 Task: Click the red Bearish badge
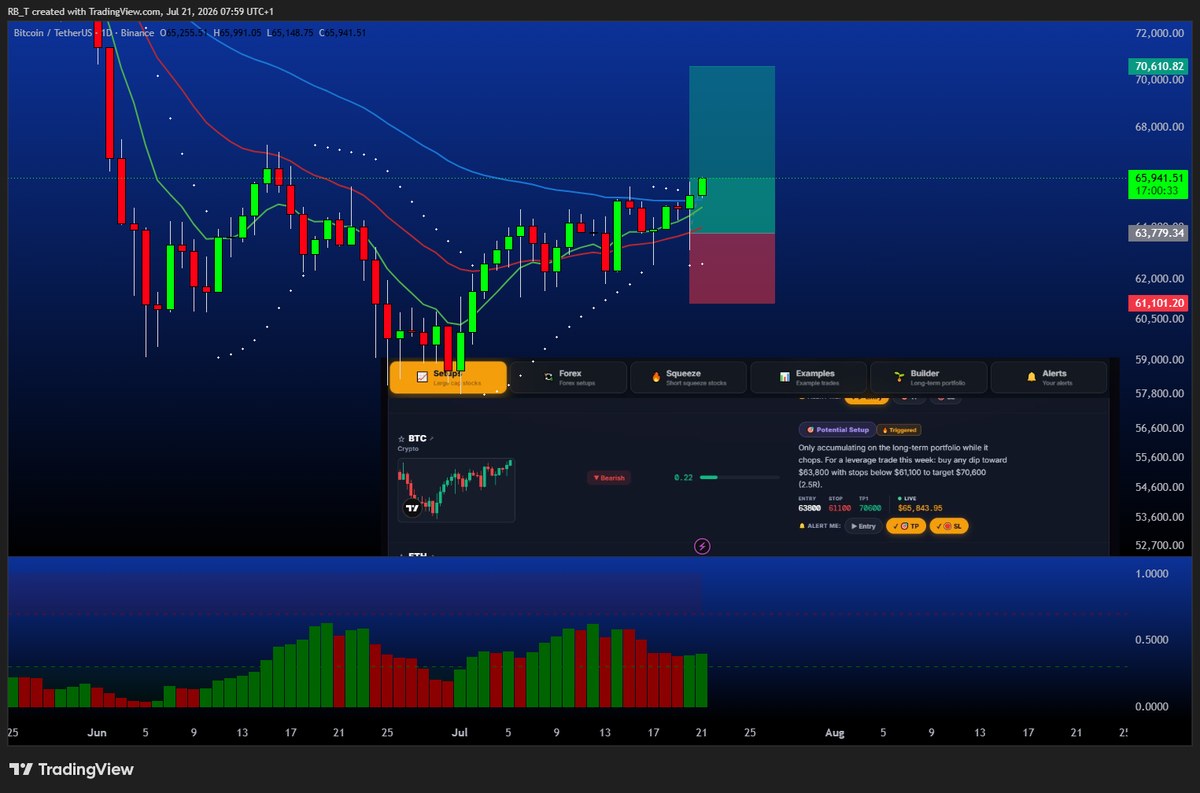coord(608,478)
